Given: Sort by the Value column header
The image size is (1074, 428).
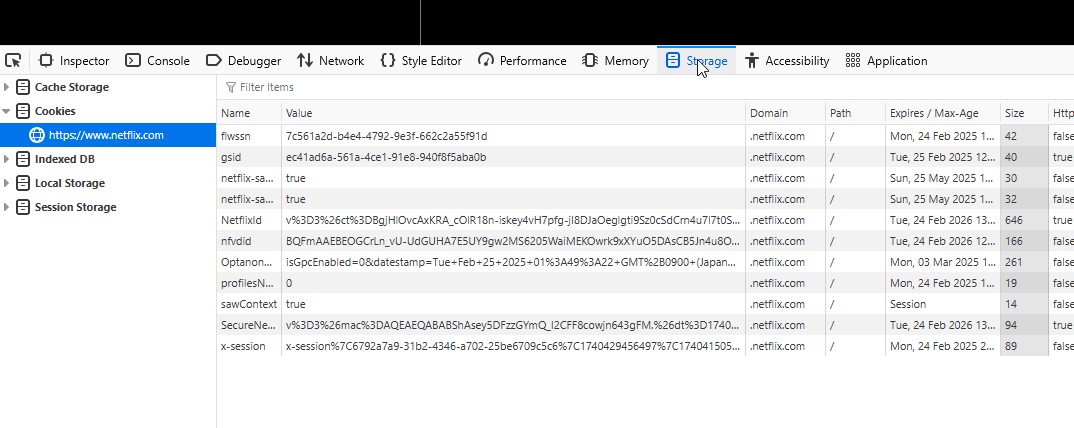Looking at the screenshot, I should coord(513,113).
